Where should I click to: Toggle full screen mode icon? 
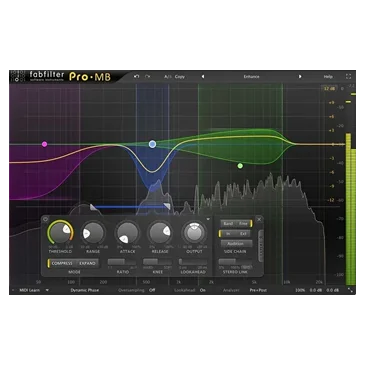click(349, 77)
